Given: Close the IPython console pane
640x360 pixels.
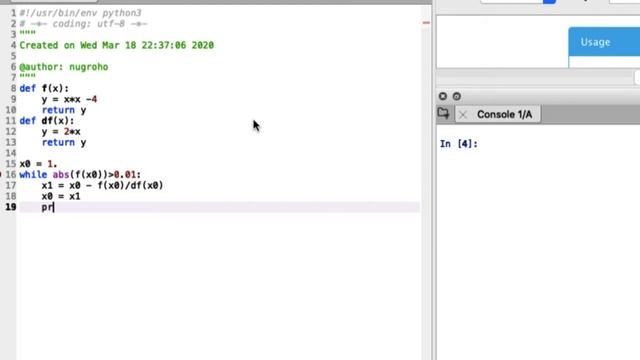Looking at the screenshot, I should 443,96.
